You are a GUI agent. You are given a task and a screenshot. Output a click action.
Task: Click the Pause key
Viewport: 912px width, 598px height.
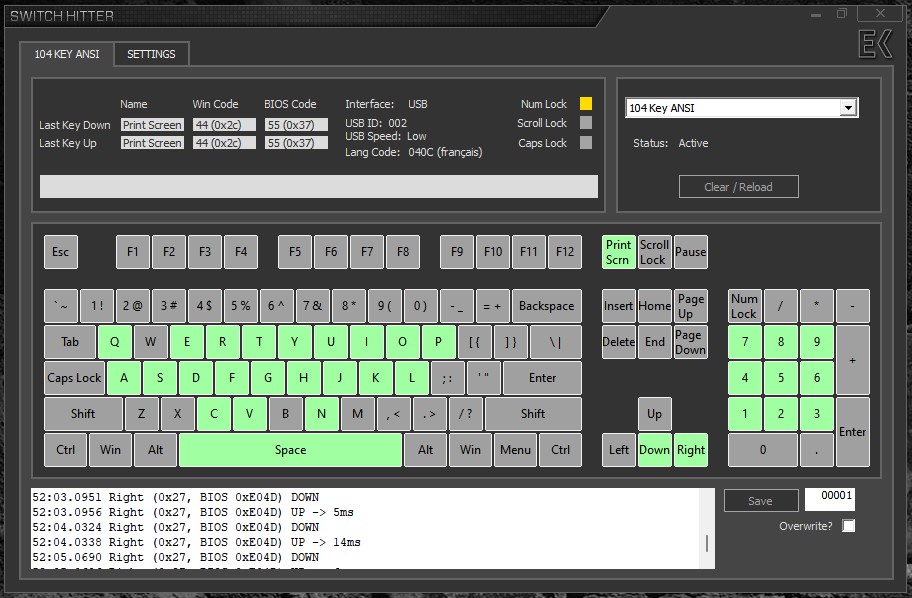pos(690,252)
